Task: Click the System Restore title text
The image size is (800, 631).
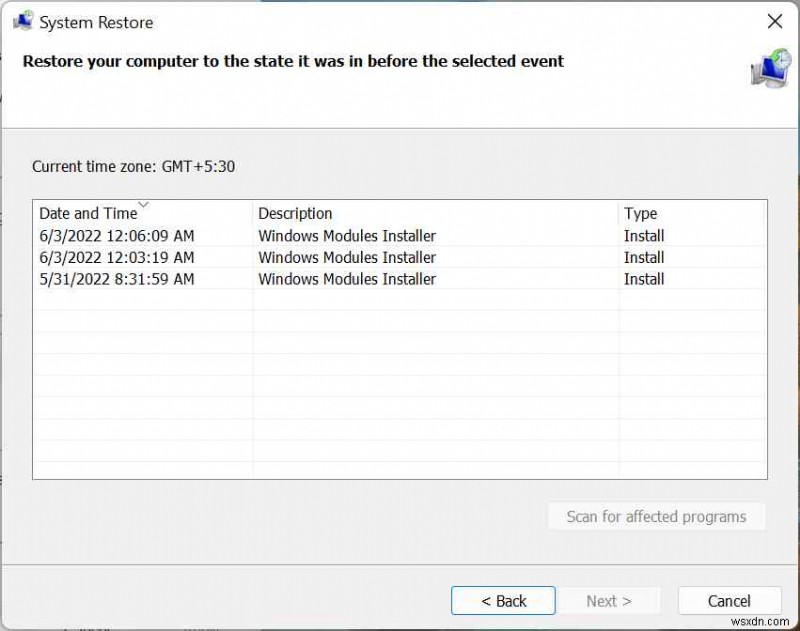Action: pos(96,21)
